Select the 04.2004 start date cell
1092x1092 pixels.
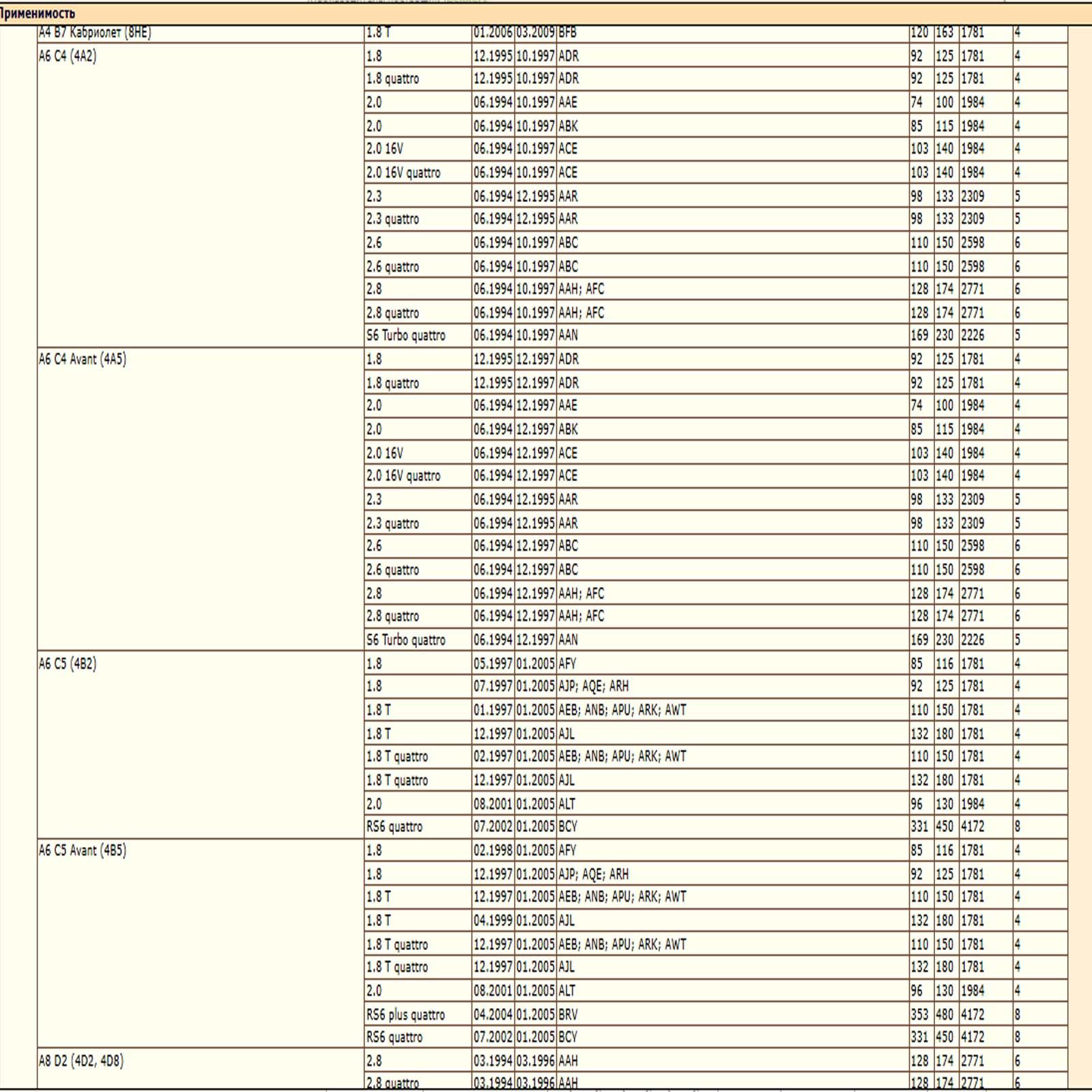[493, 1015]
